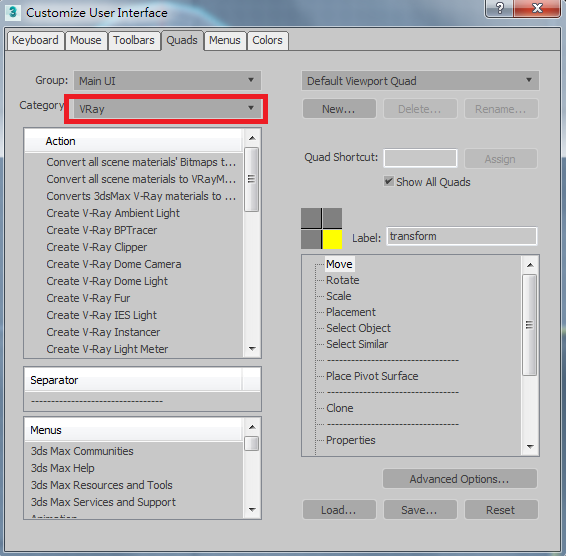This screenshot has width=566, height=556.
Task: Click the Delete... button
Action: tap(420, 109)
